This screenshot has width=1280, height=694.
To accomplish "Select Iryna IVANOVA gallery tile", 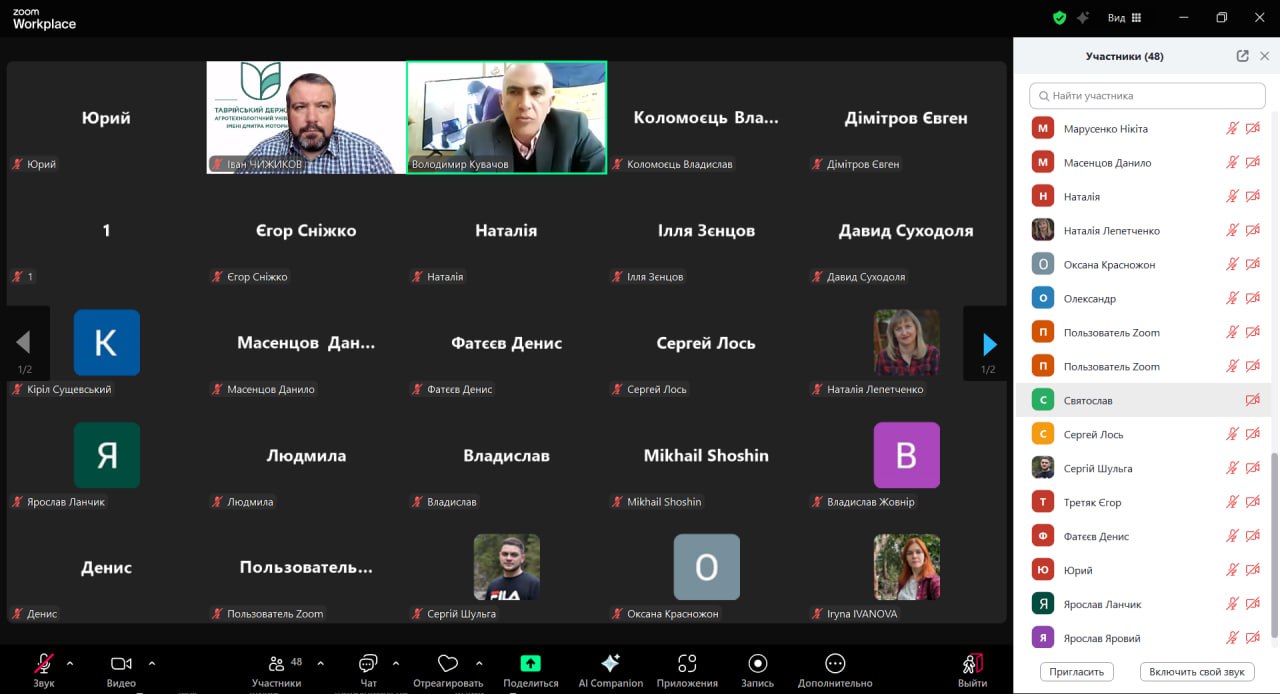I will click(906, 568).
